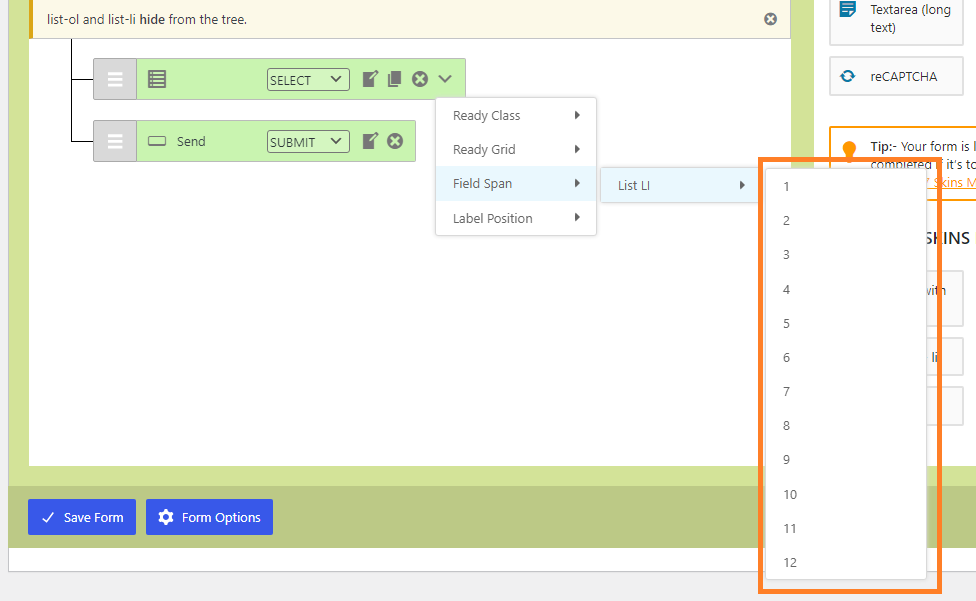Dismiss the yellow list-ol notice
Viewport: 976px width, 601px height.
[x=770, y=19]
